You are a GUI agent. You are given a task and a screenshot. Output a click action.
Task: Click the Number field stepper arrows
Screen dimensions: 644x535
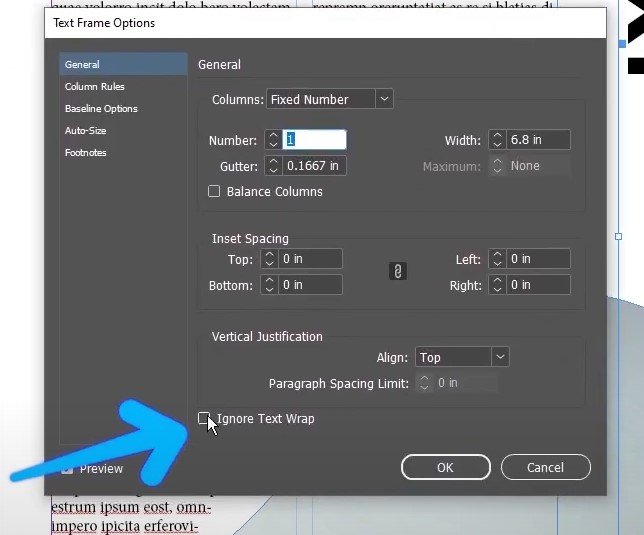273,140
